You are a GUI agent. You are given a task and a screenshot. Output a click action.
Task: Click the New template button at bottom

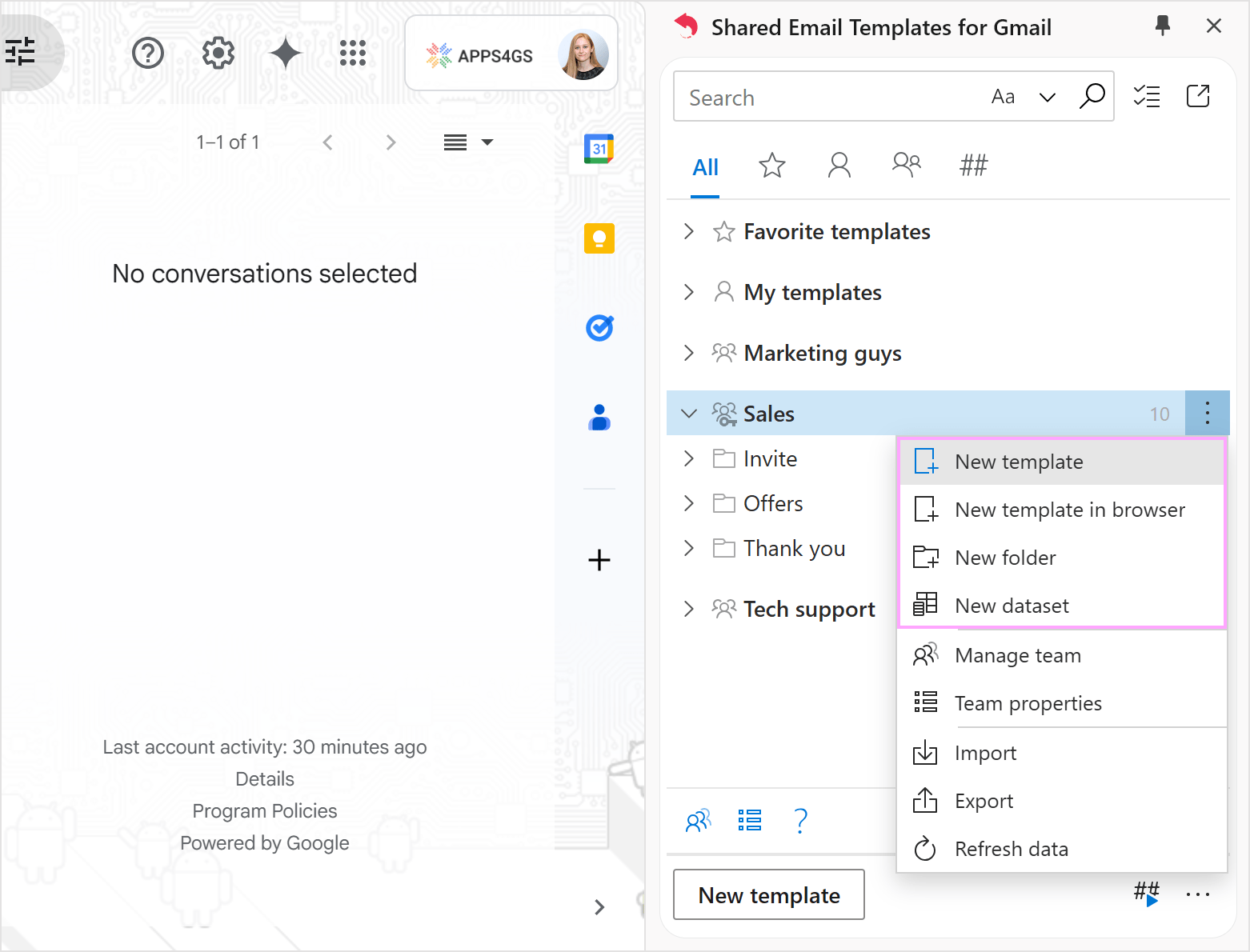coord(769,894)
